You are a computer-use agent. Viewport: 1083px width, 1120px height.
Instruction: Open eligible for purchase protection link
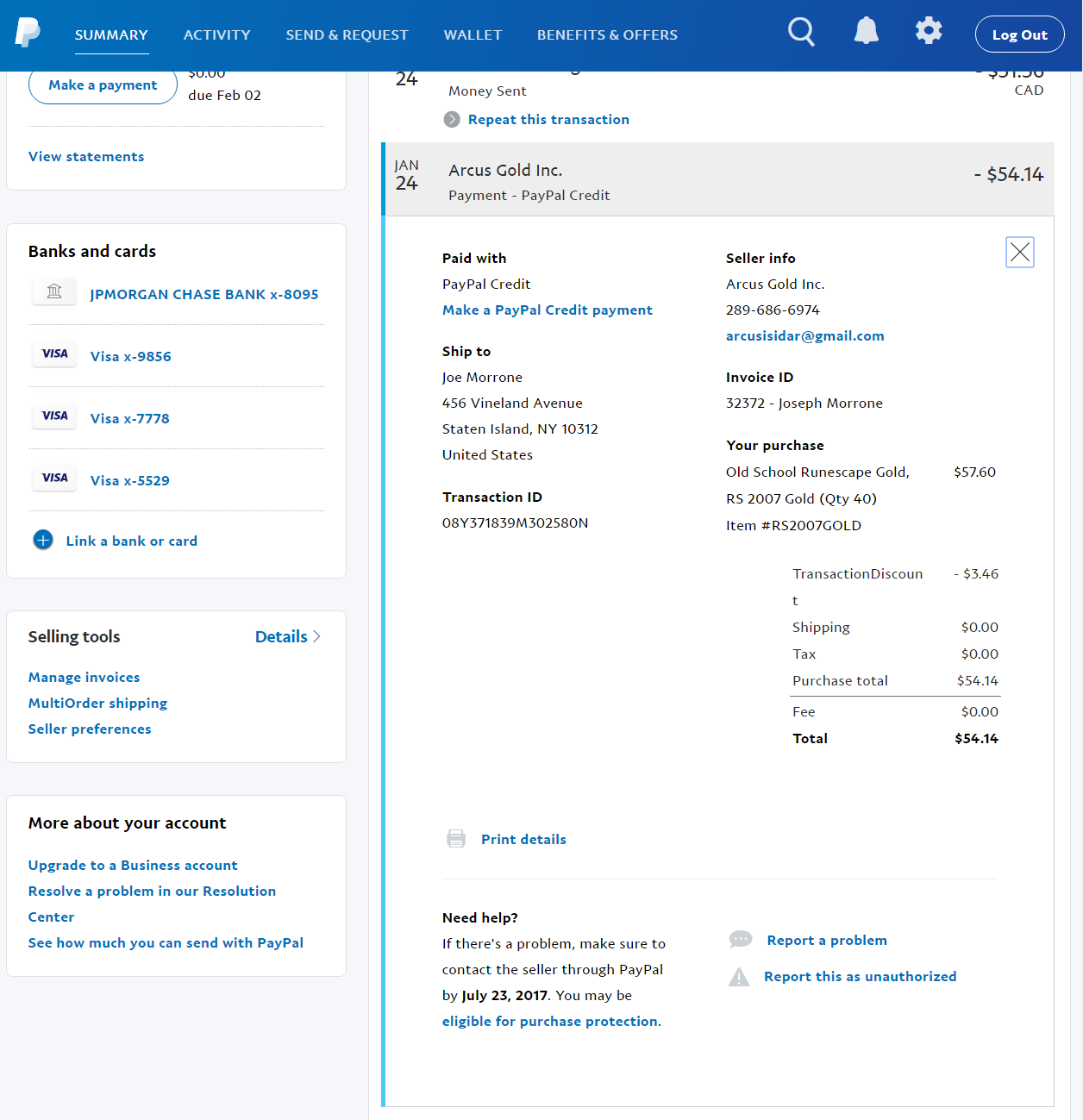550,1022
